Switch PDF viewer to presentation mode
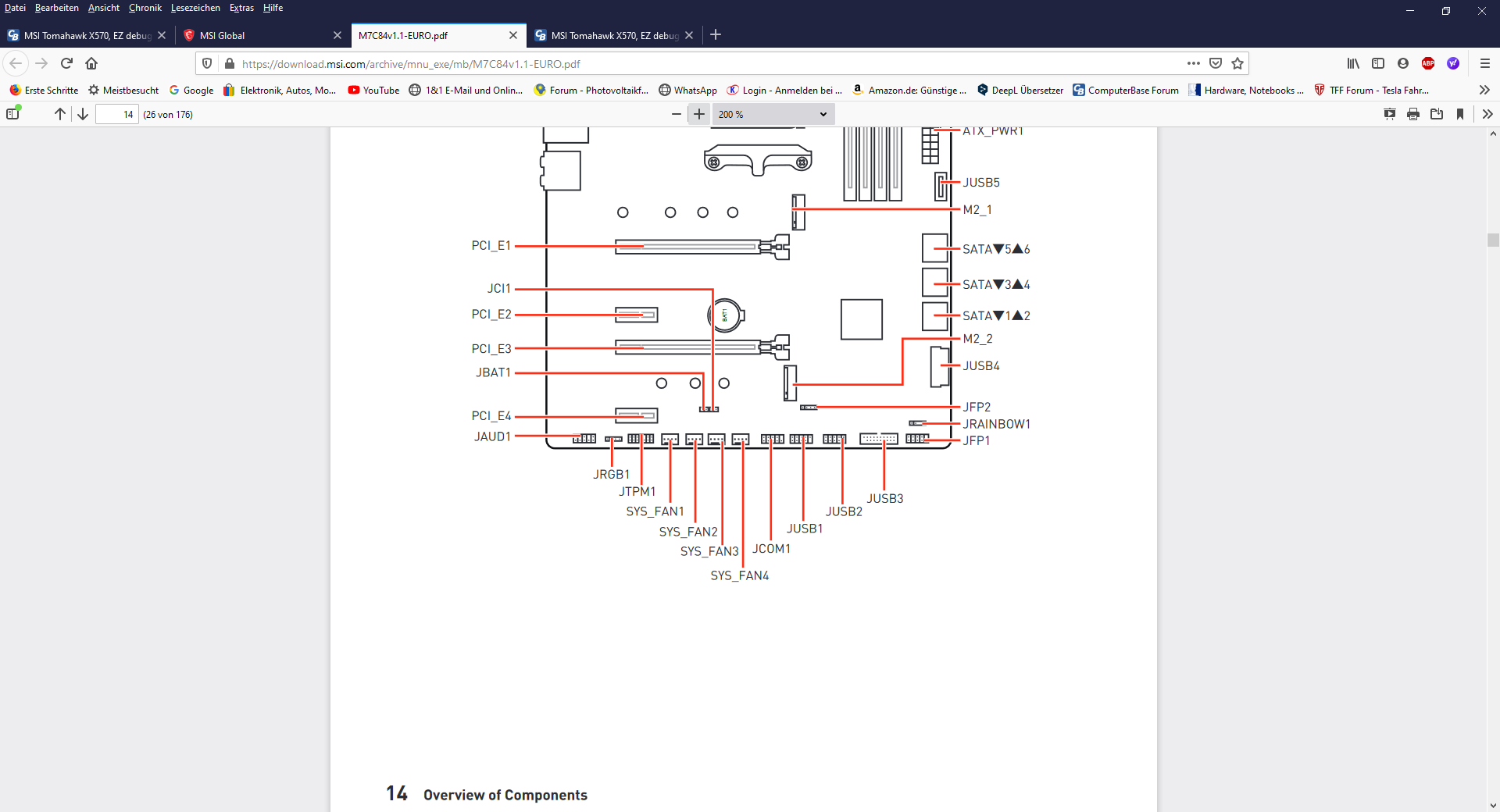Screen dimensions: 1500x812 1390,114
